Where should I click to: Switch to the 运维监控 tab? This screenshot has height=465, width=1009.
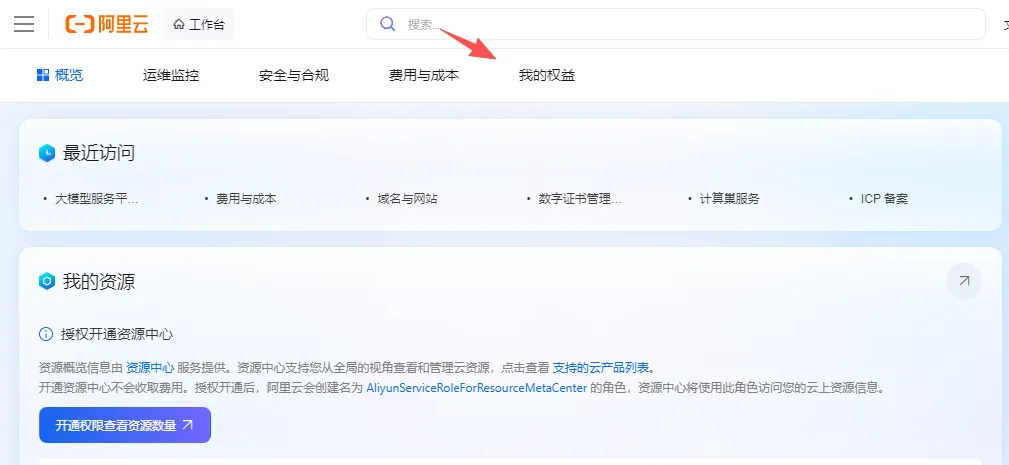click(x=171, y=75)
